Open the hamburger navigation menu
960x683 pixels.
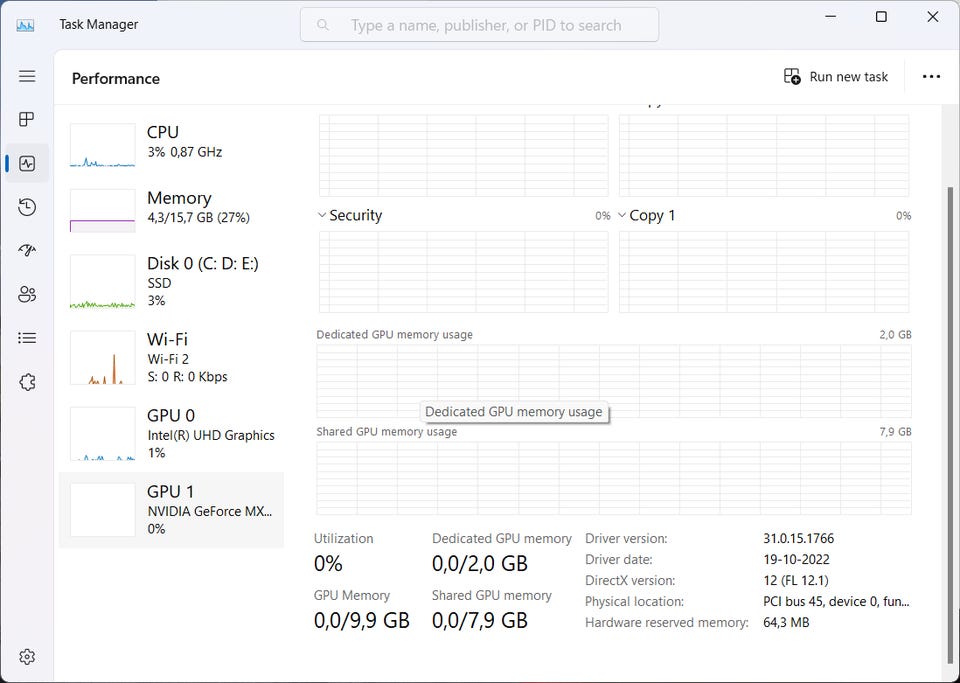27,76
